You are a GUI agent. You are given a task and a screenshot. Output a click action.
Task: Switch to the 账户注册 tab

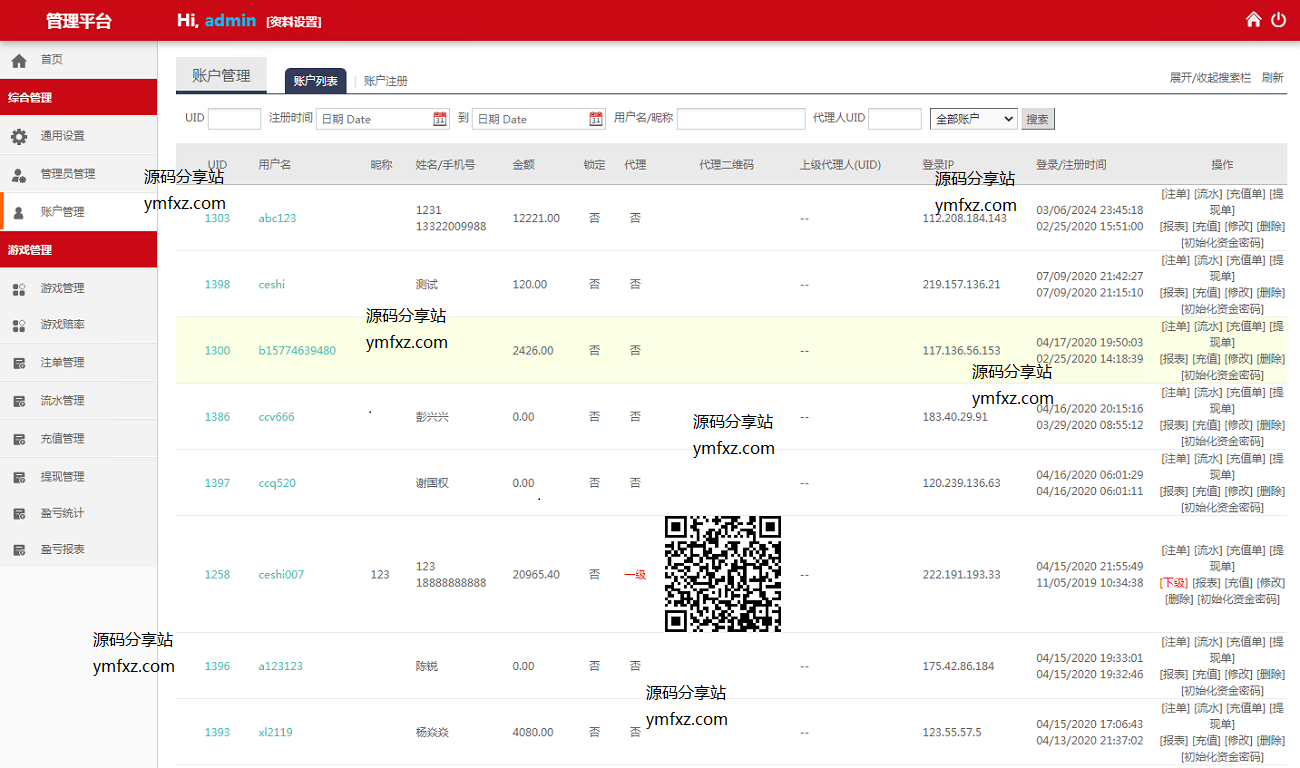coord(385,81)
